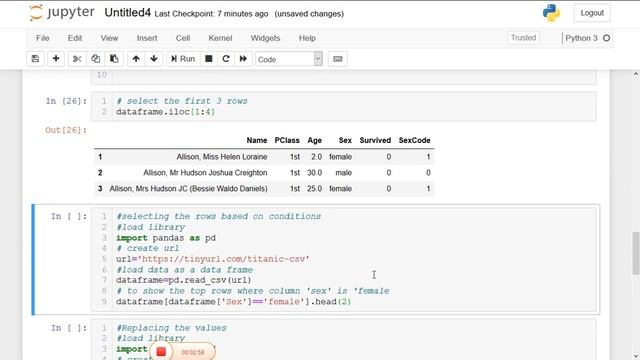Viewport: 640px width, 360px height.
Task: Click the Python 3 kernel name
Action: click(581, 38)
